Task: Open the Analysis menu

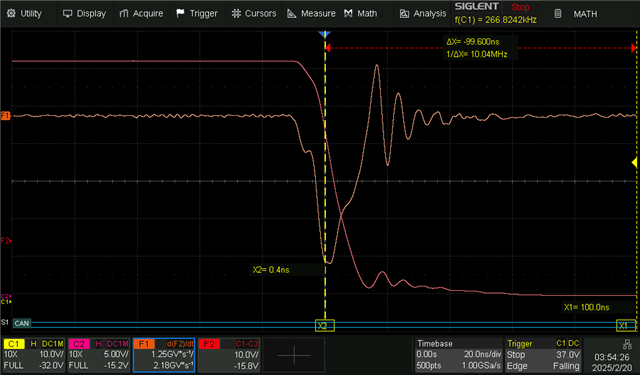Action: [423, 13]
